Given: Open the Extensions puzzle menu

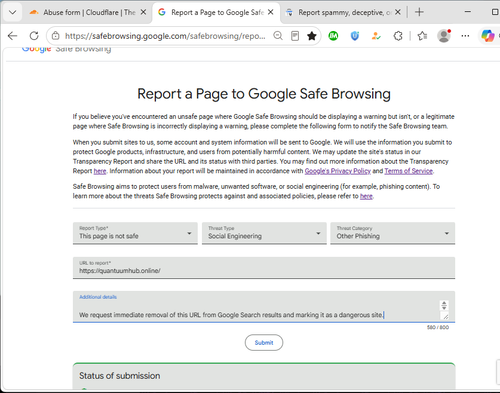Looking at the screenshot, I should (398, 36).
